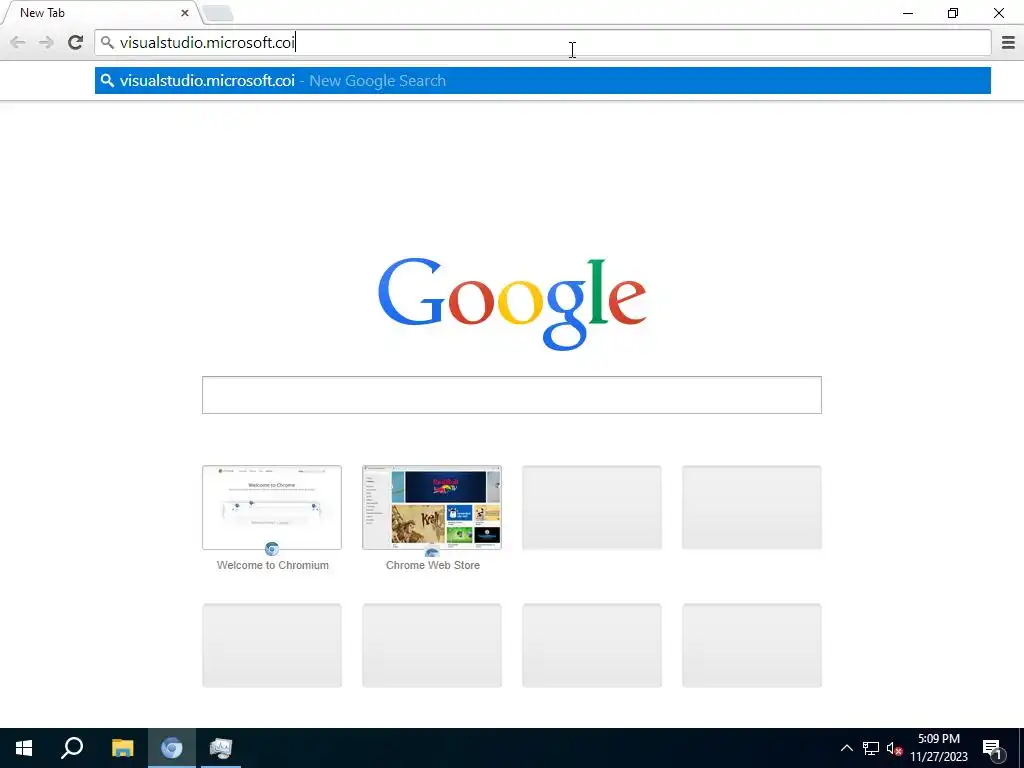
Task: Launch File Explorer from the taskbar
Action: [122, 748]
